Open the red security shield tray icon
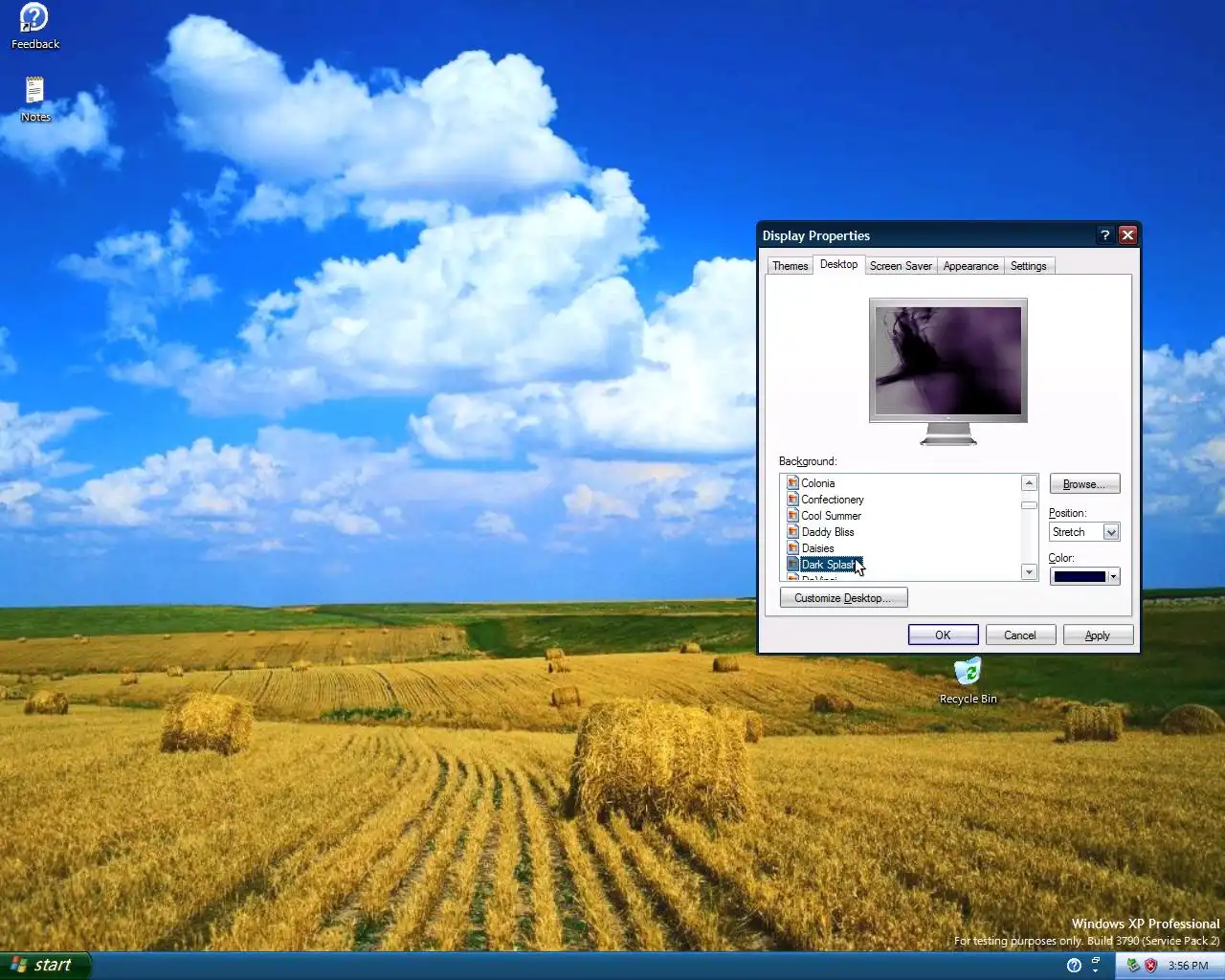 1150,966
